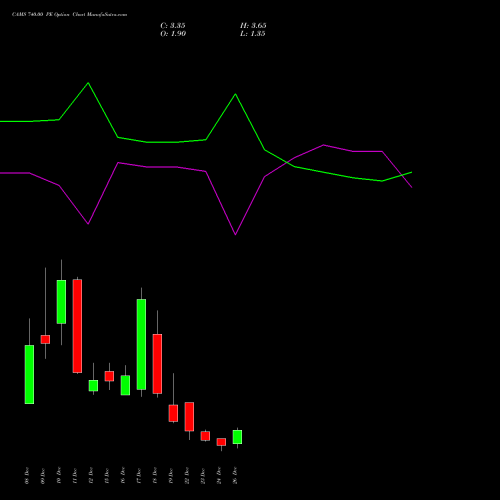Select the green candlestick for 08 Dec

click(x=29, y=374)
